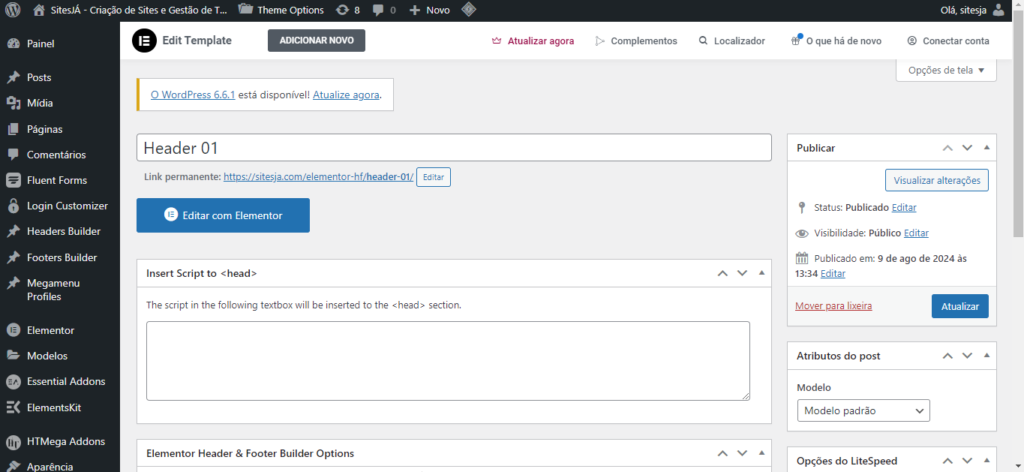Click the WordPress logo icon
Image resolution: width=1024 pixels, height=472 pixels.
tap(13, 10)
